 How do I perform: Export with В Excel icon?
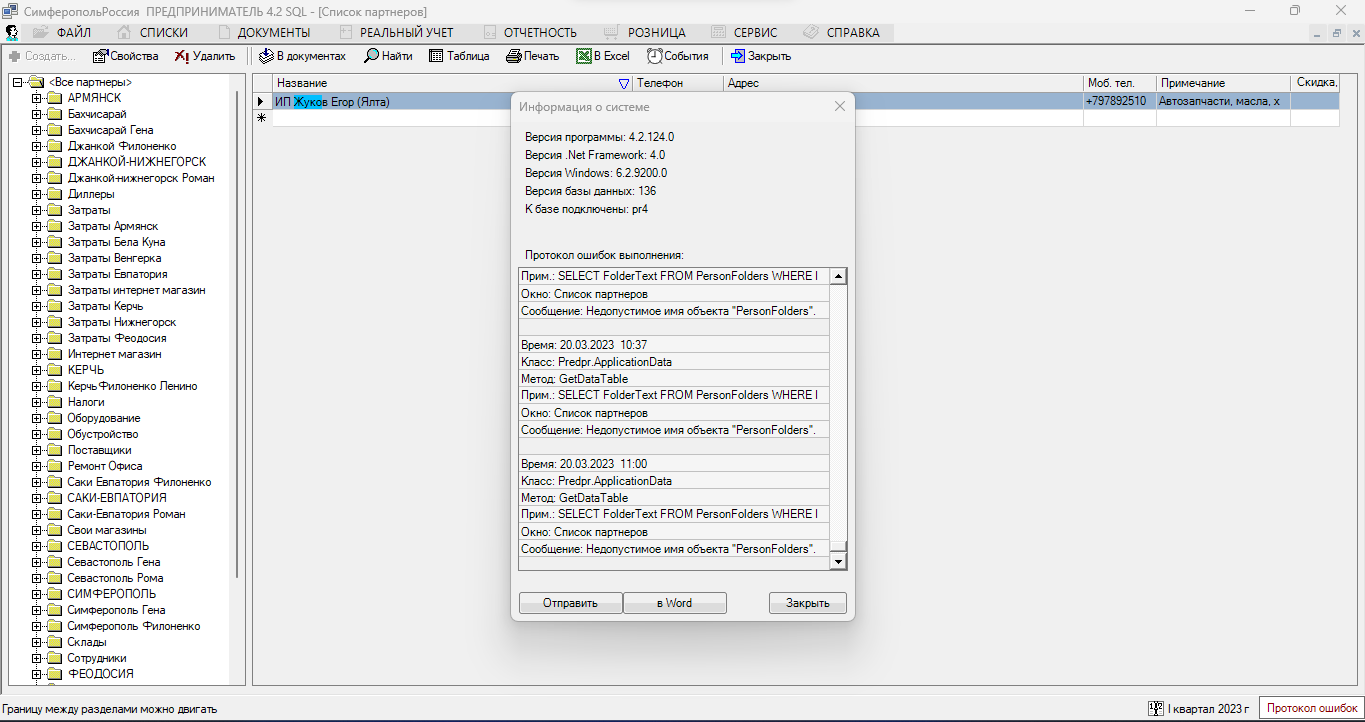tap(584, 56)
